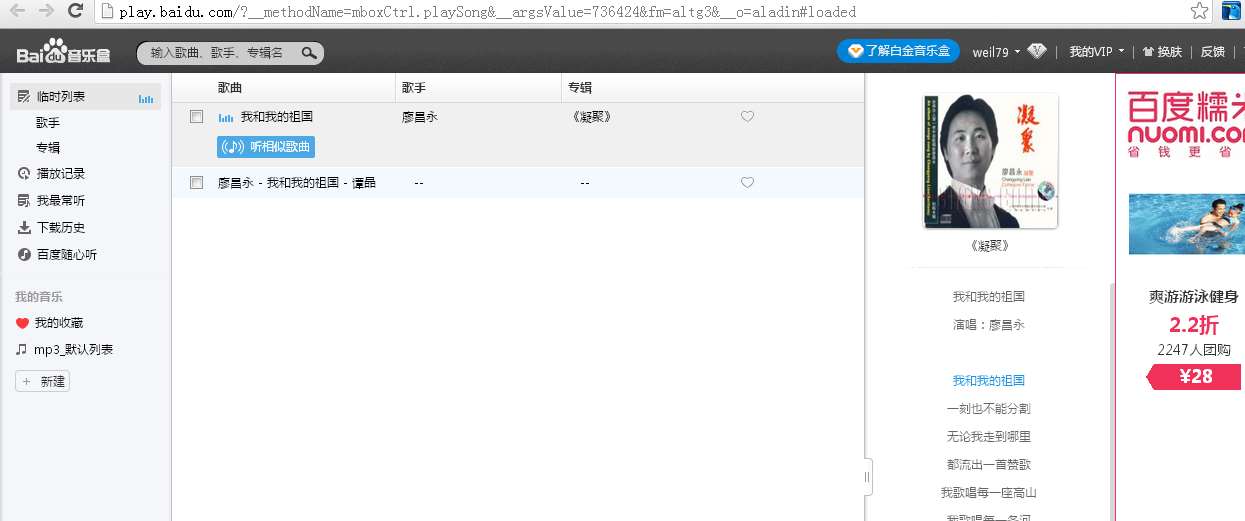Click the 演唱：廖昌永 text
This screenshot has height=521, width=1245.
pyautogui.click(x=989, y=325)
